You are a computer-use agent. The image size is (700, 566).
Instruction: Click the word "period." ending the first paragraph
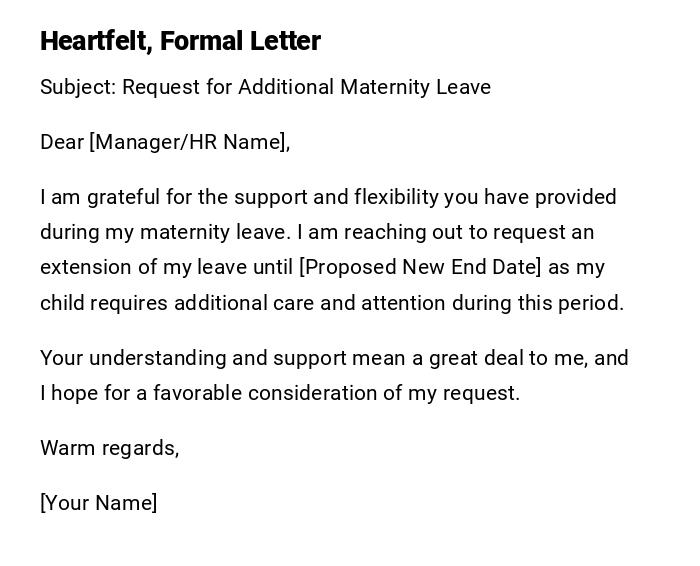click(591, 302)
